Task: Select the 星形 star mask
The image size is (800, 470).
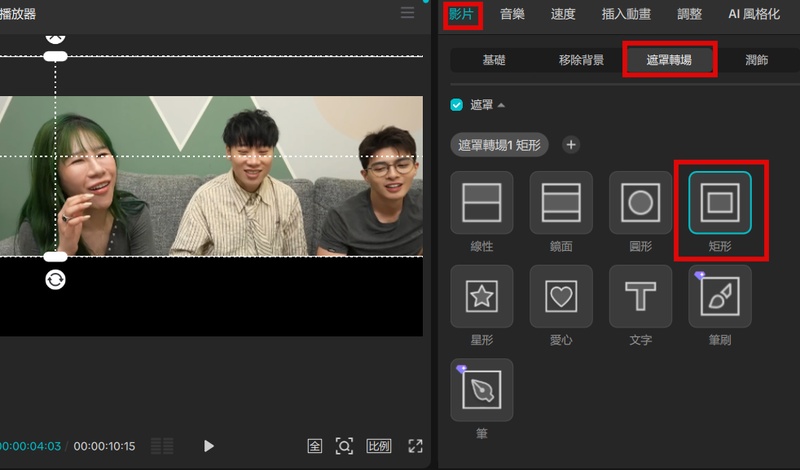Action: click(x=482, y=296)
